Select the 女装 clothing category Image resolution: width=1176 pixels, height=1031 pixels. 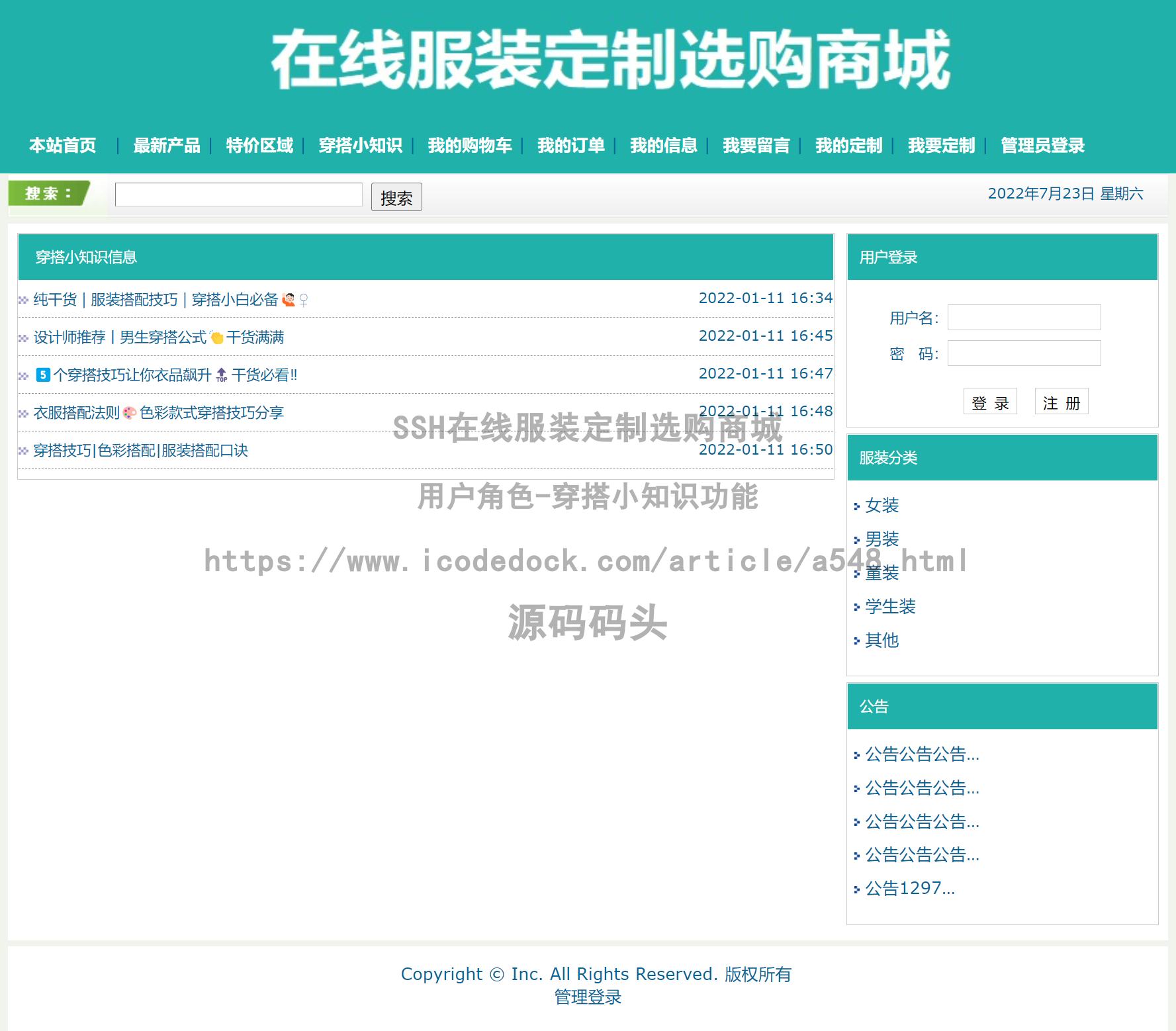coord(882,506)
